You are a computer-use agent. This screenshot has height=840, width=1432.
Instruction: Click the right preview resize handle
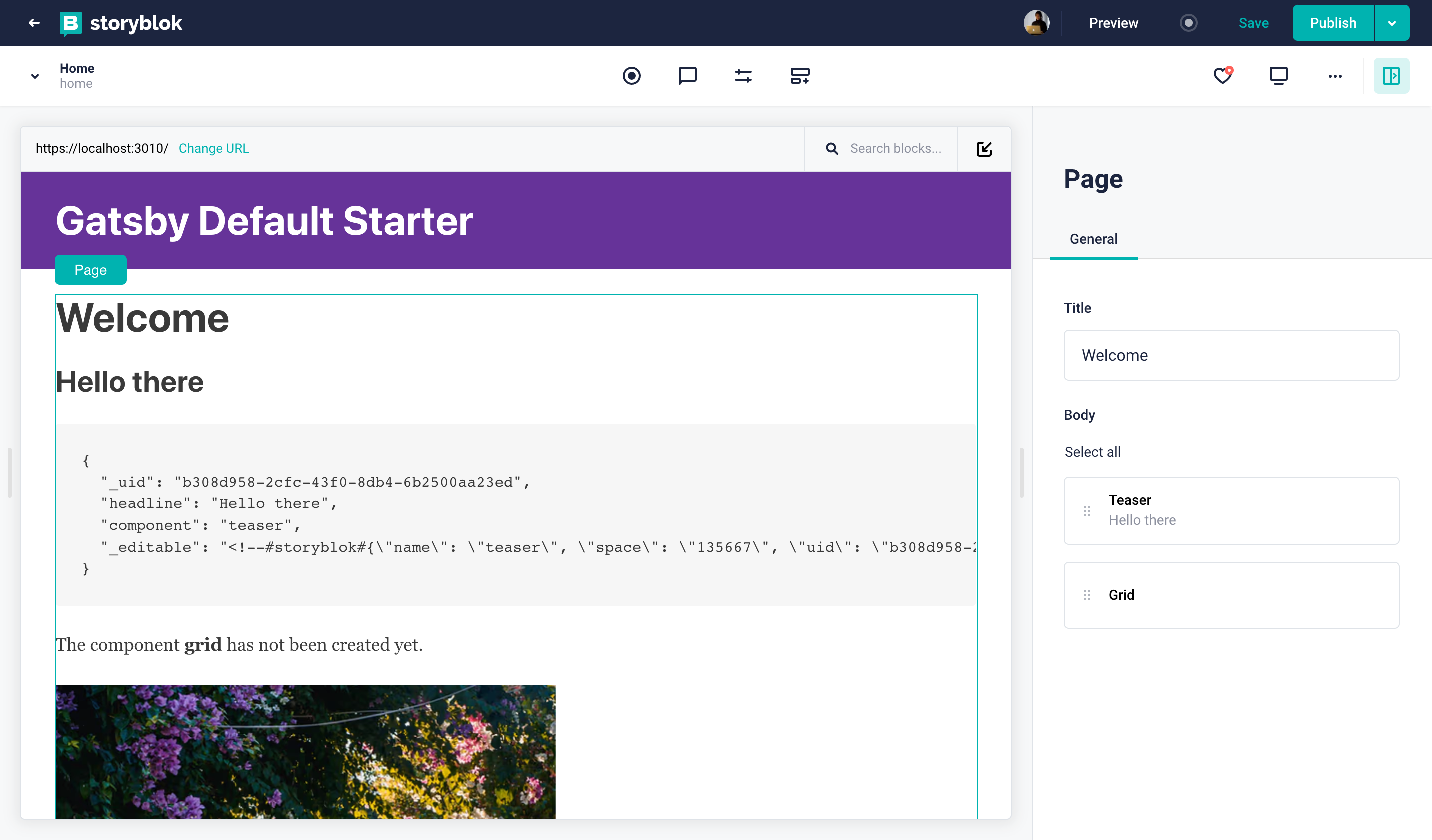(1021, 473)
